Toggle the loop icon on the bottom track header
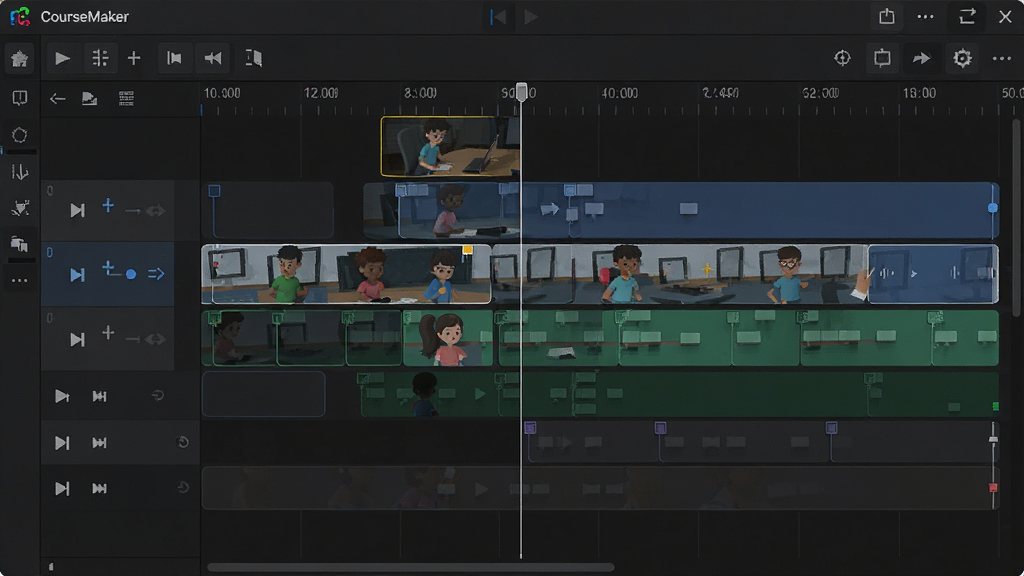 click(183, 488)
